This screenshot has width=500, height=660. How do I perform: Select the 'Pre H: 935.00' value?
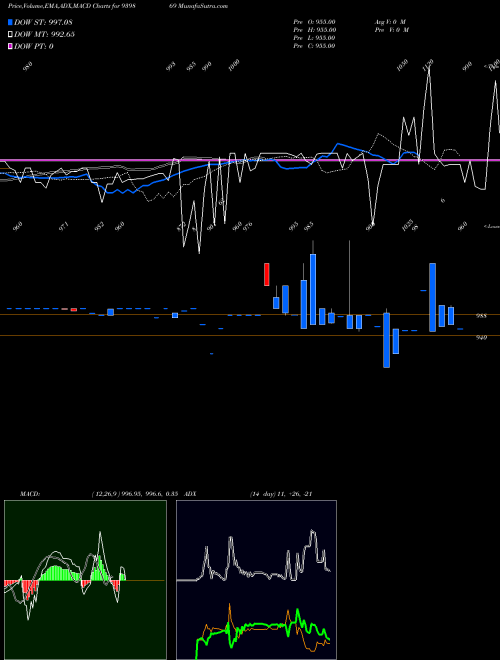point(314,30)
